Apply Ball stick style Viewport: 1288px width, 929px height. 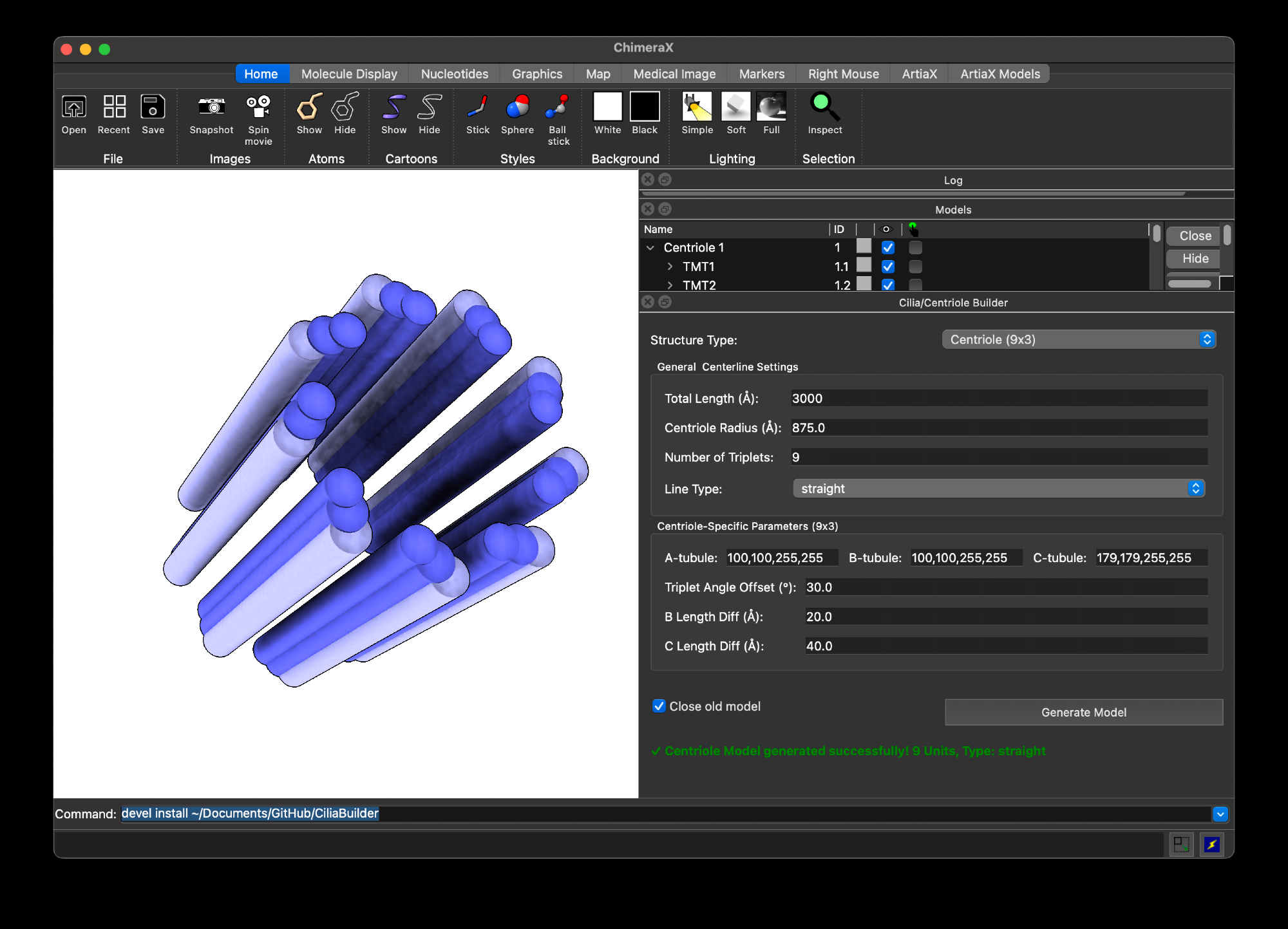pos(558,108)
